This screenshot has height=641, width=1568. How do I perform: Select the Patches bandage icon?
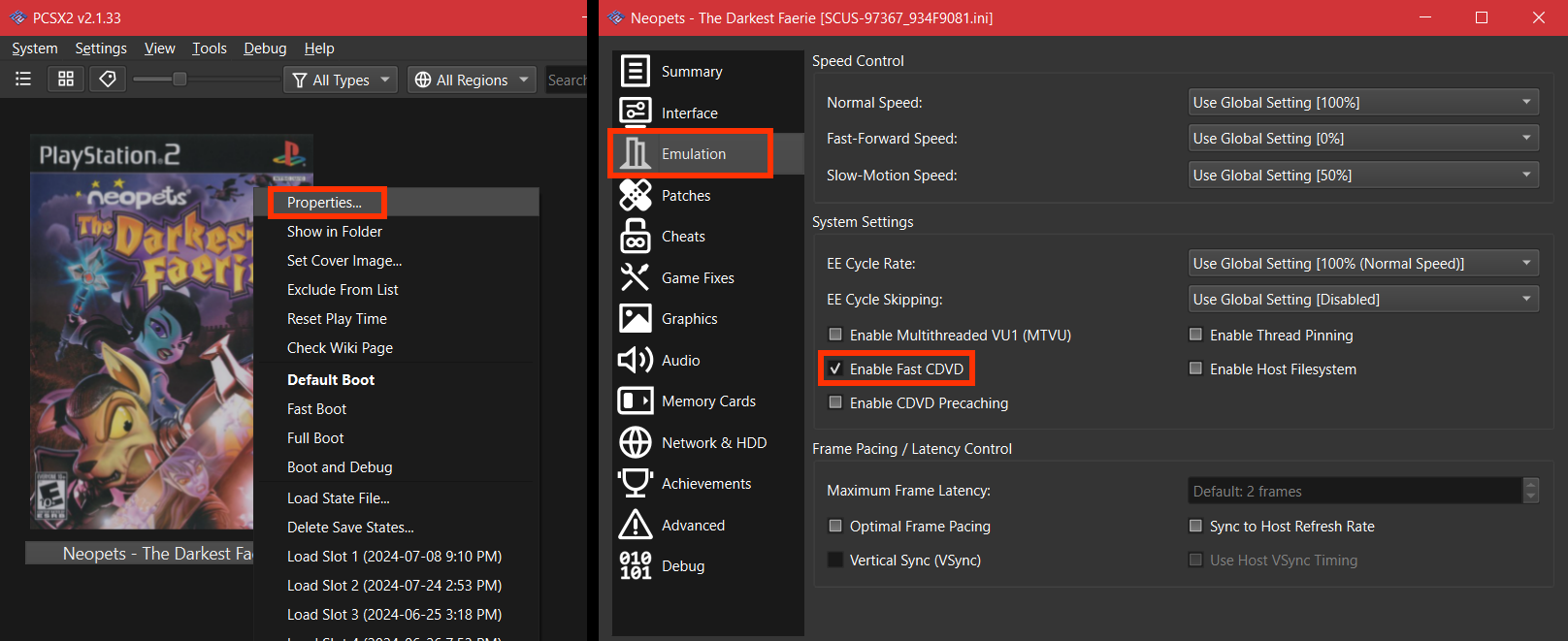tap(636, 195)
